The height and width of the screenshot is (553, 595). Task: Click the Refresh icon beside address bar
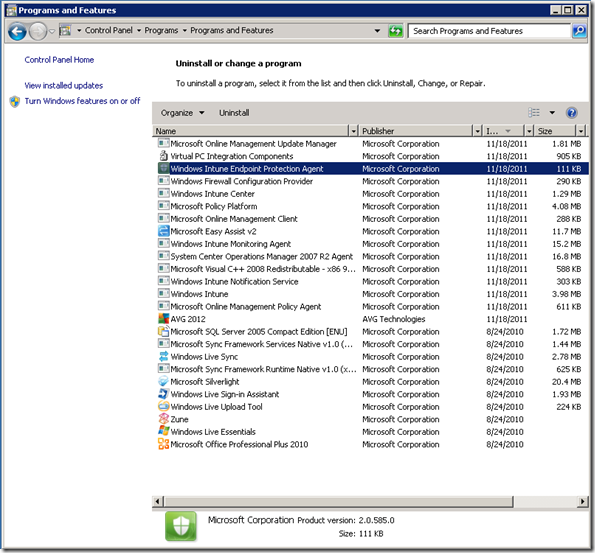coord(395,31)
